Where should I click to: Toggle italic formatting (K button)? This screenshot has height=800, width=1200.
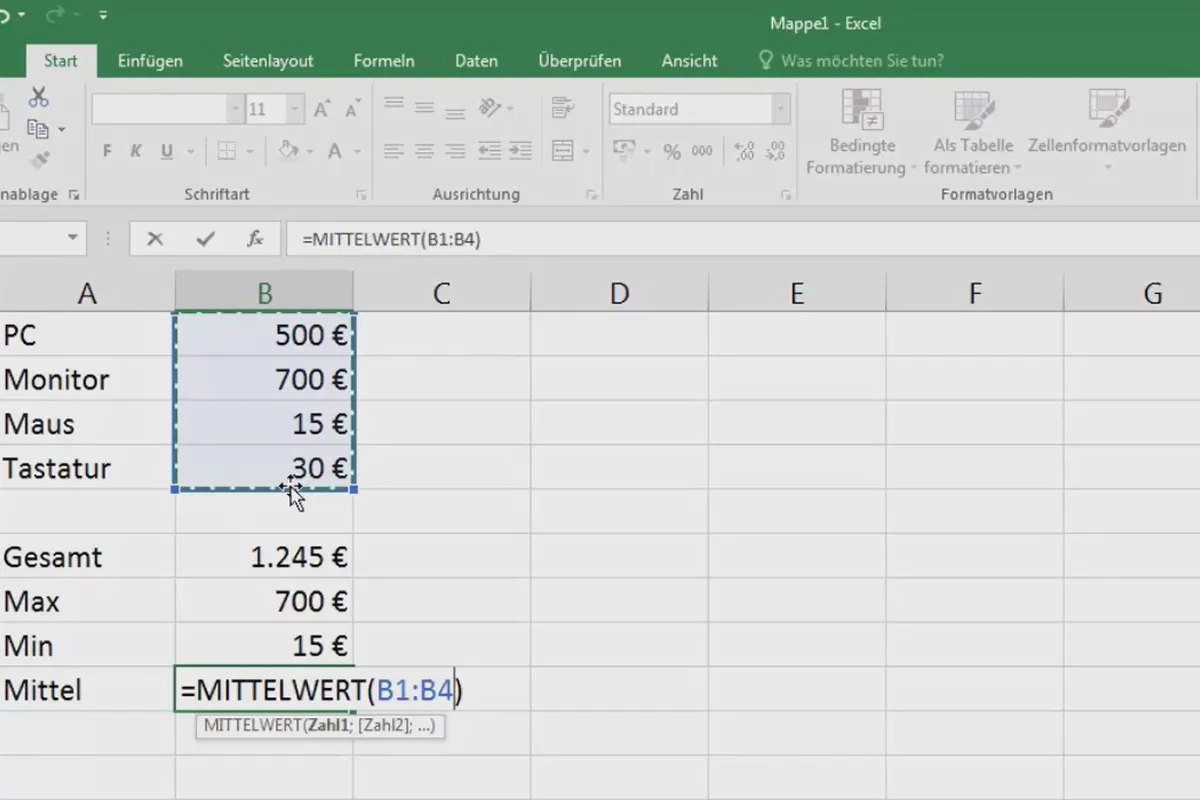[x=136, y=151]
